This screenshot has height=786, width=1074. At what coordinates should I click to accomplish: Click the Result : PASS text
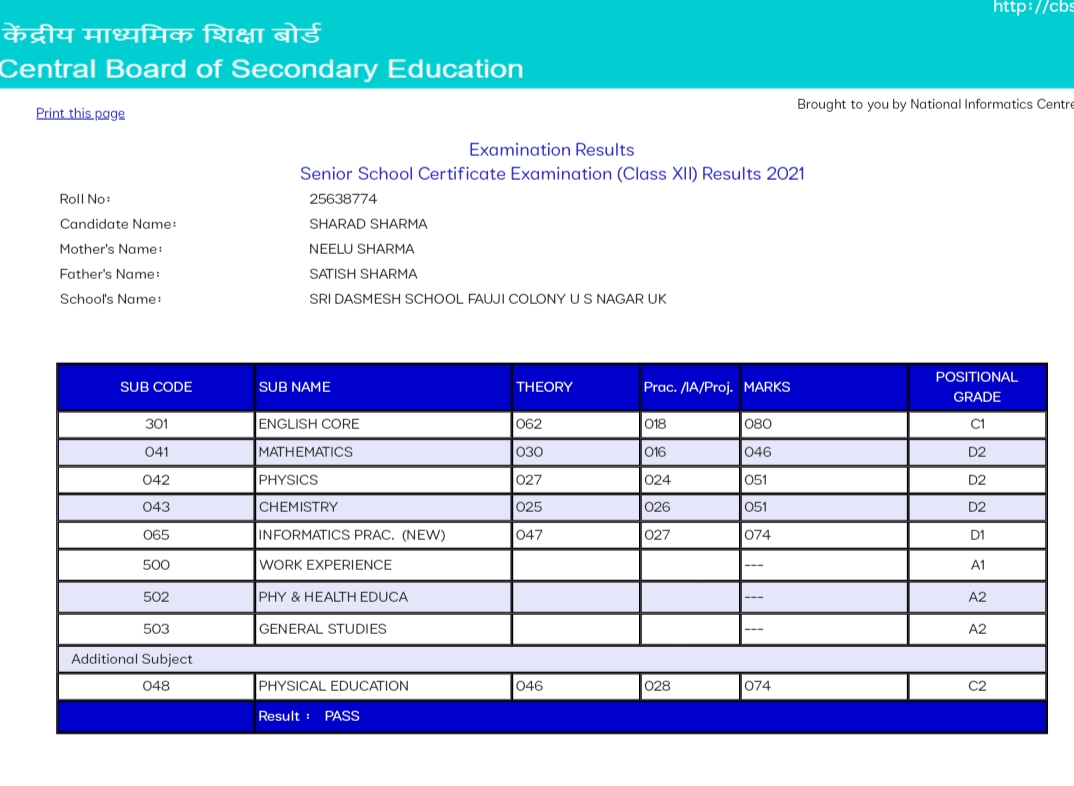coord(308,716)
